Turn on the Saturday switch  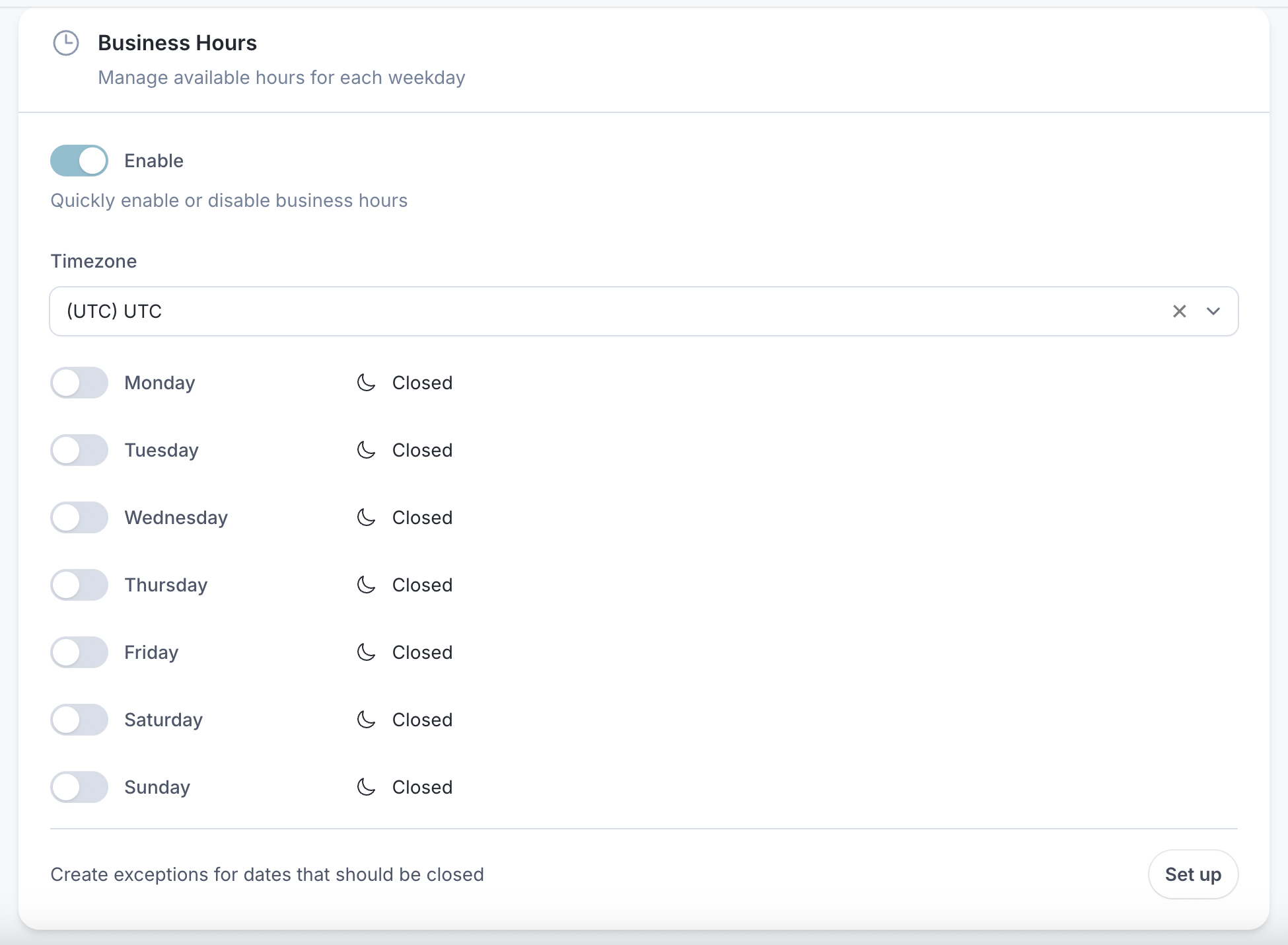[79, 720]
